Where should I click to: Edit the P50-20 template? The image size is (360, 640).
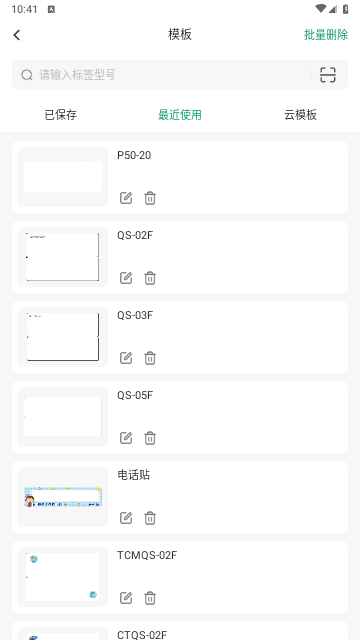point(126,198)
